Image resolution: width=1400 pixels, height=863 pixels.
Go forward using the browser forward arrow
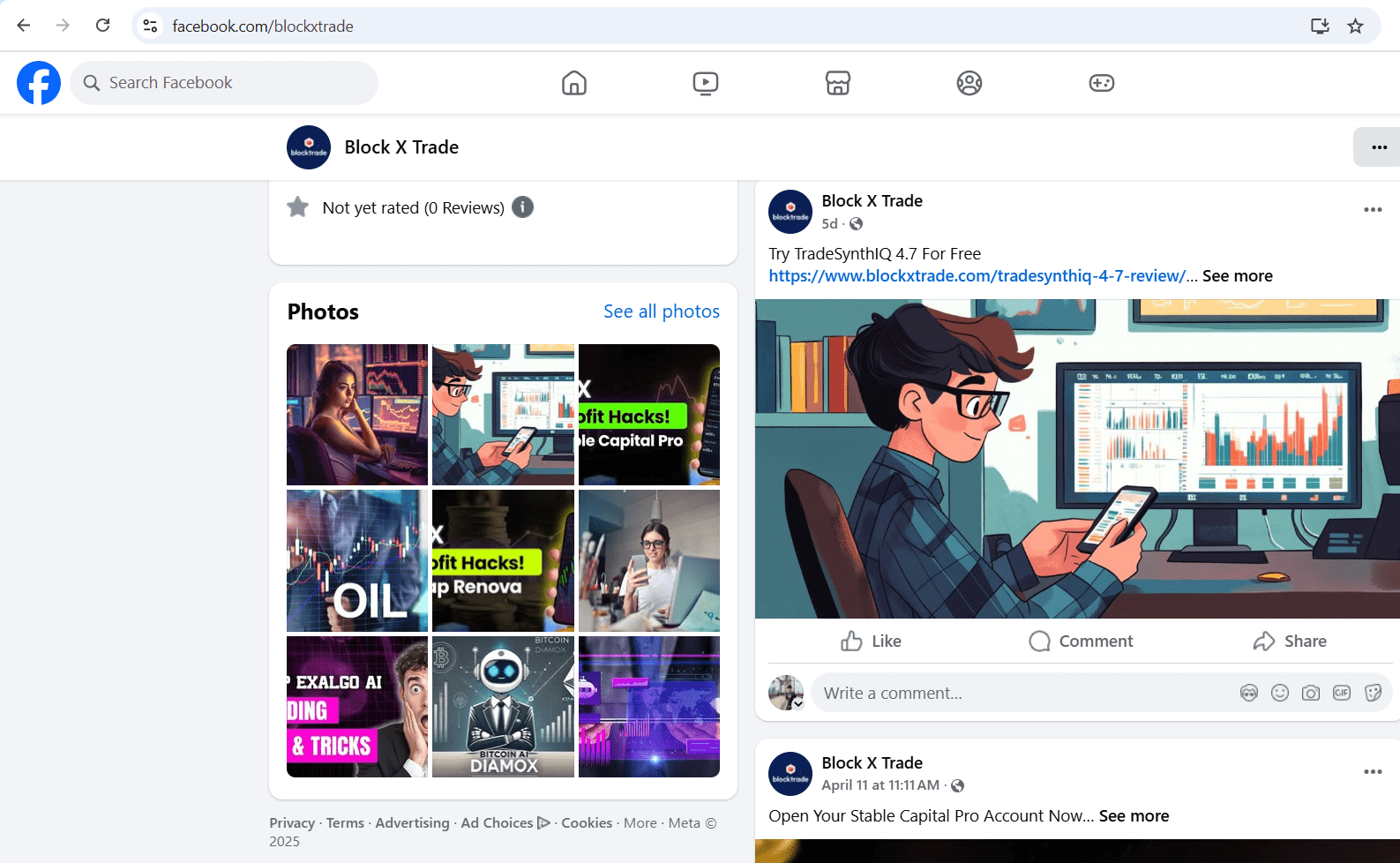pos(63,26)
